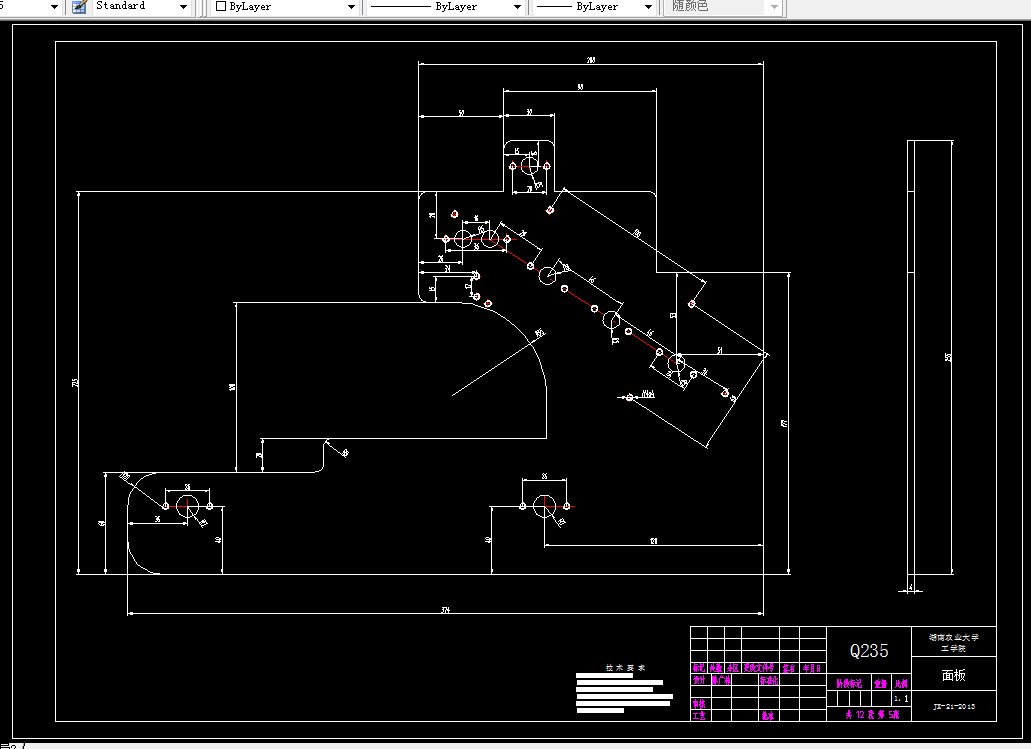
Task: Select the 标准化 label in title block
Action: [x=769, y=681]
